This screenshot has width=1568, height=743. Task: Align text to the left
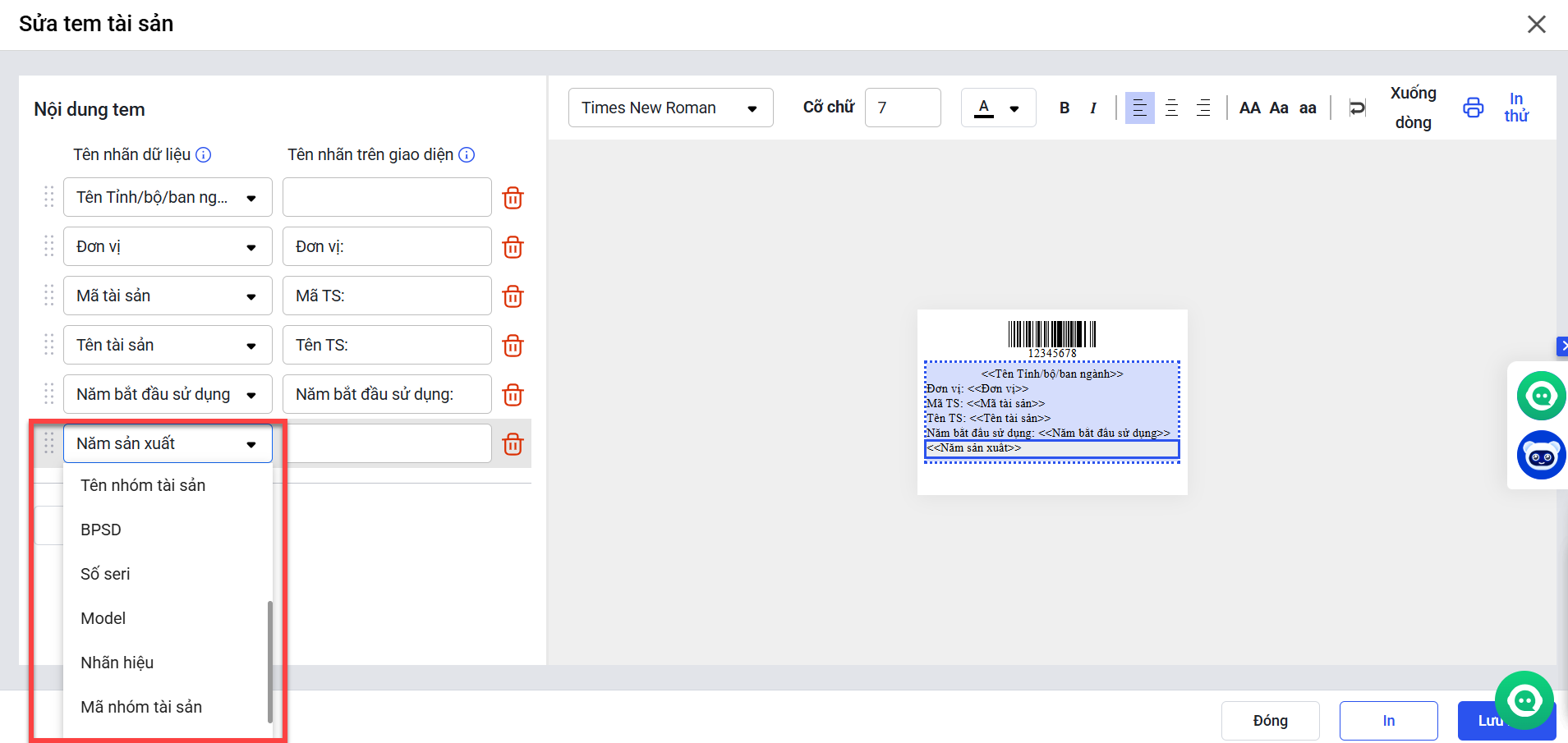(1139, 108)
